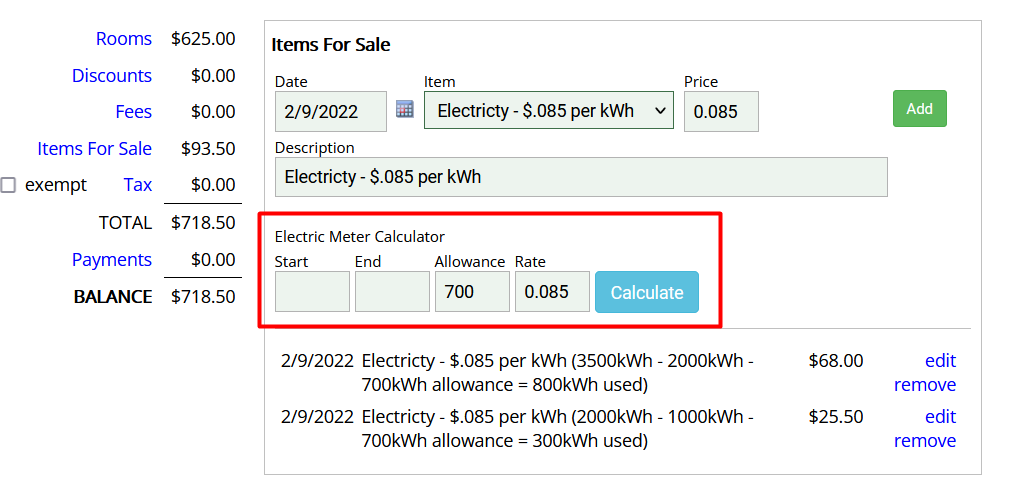Click the Calculate button
Screen dimensions: 1015x483
(x=646, y=292)
